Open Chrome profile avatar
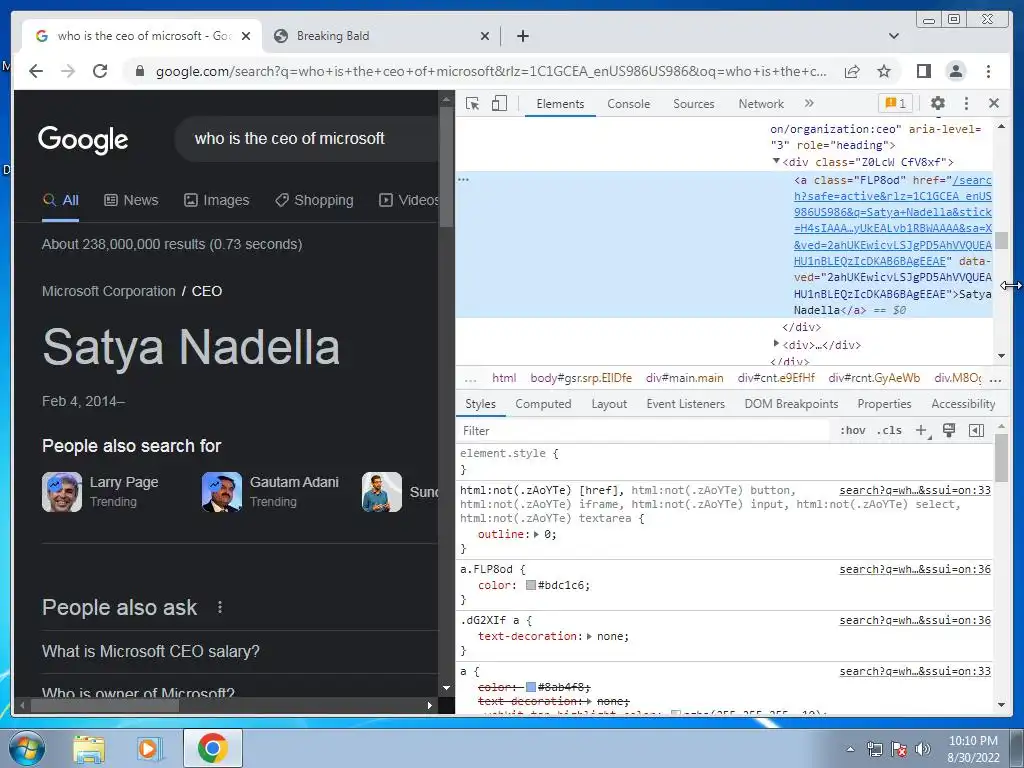The width and height of the screenshot is (1024, 768). pos(956,71)
